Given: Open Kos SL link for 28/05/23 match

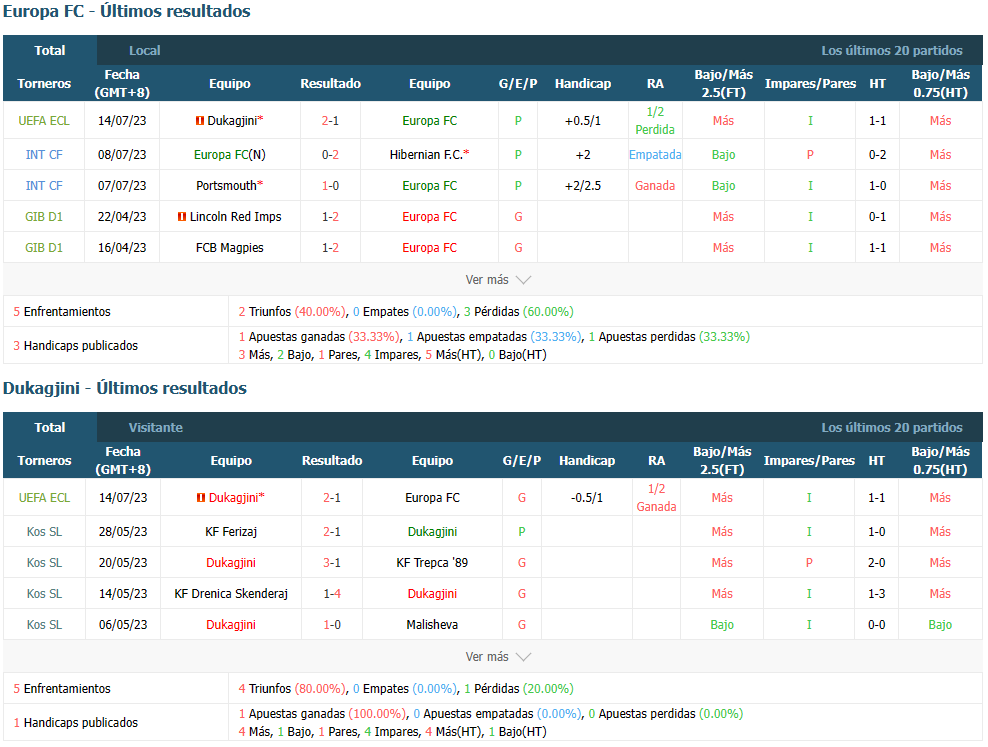Looking at the screenshot, I should coord(44,532).
